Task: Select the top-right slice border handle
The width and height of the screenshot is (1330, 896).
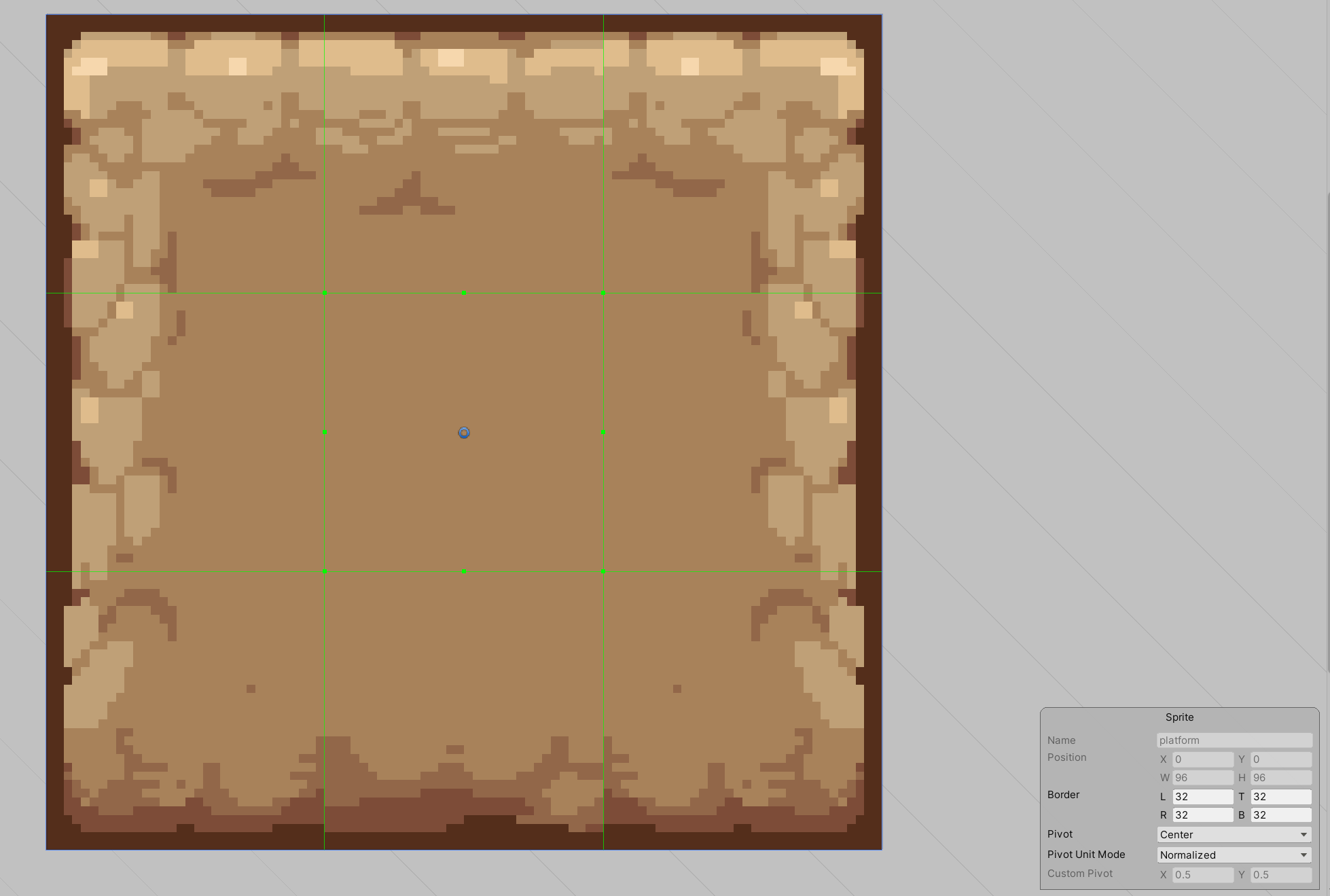Action: coord(603,293)
